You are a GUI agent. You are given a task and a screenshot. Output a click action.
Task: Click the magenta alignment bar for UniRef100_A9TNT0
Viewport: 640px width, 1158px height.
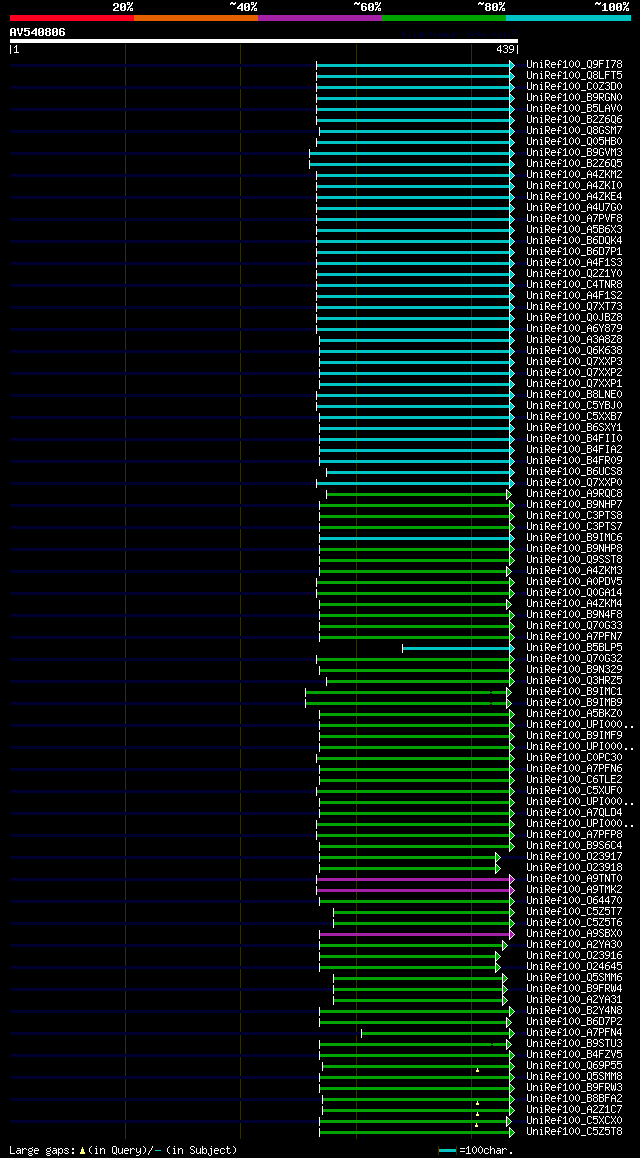click(x=415, y=879)
